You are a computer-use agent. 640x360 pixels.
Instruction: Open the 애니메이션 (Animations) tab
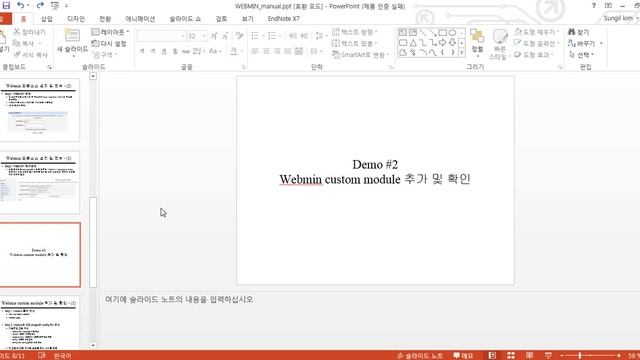(x=140, y=19)
